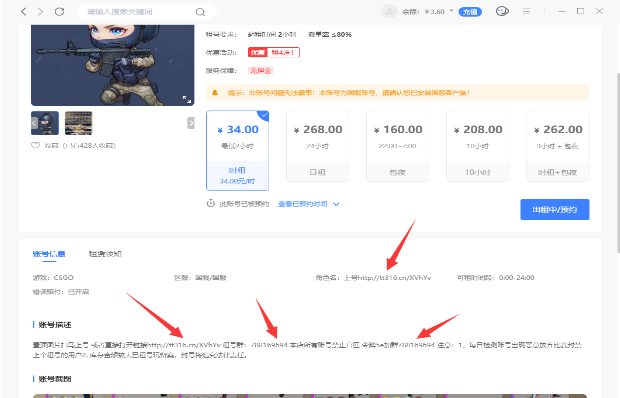Click the blue recharge button
This screenshot has width=620, height=398.
(470, 12)
